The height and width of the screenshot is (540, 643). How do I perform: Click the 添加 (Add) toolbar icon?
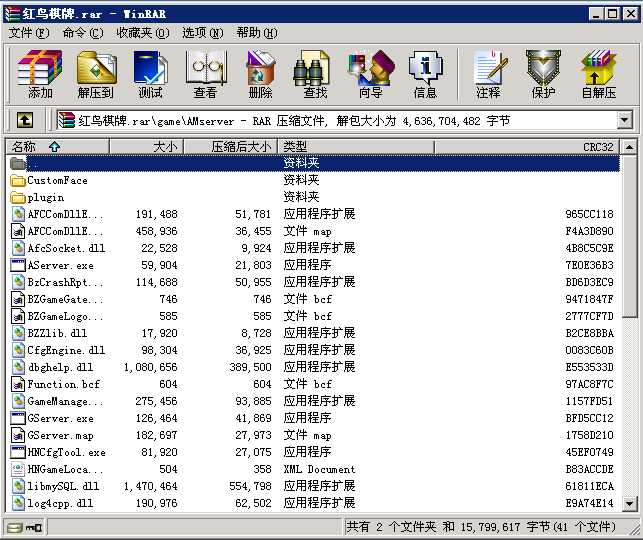pos(40,74)
